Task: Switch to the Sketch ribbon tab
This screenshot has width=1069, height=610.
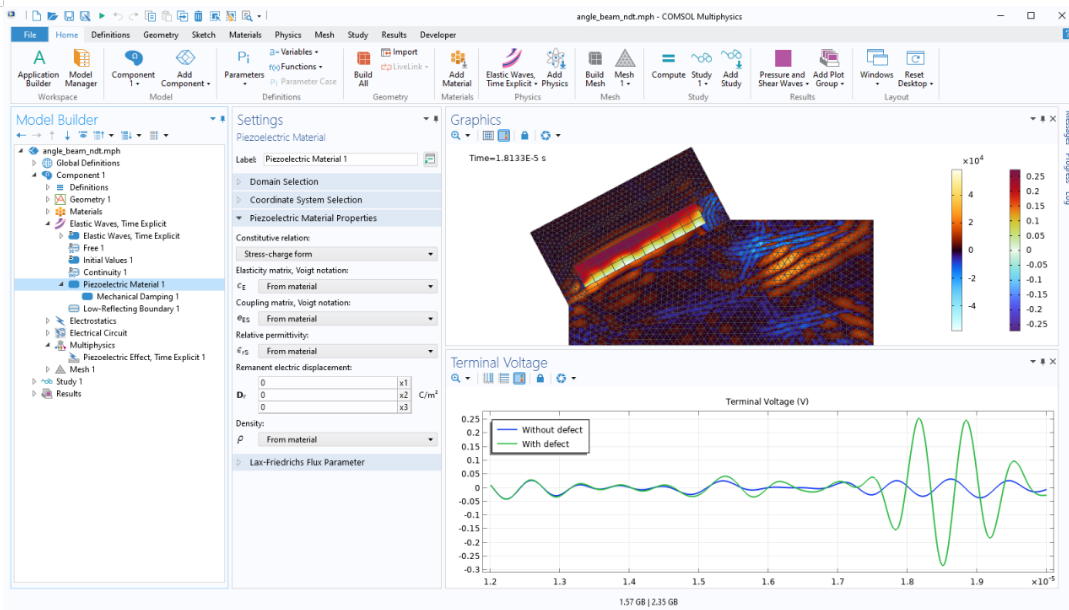Action: (203, 35)
